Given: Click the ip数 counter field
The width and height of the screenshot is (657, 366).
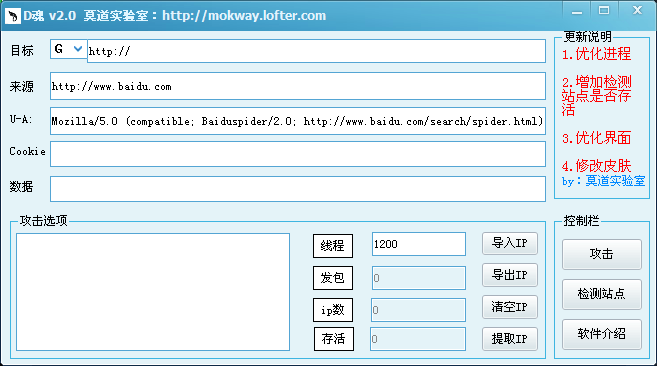Looking at the screenshot, I should [418, 310].
